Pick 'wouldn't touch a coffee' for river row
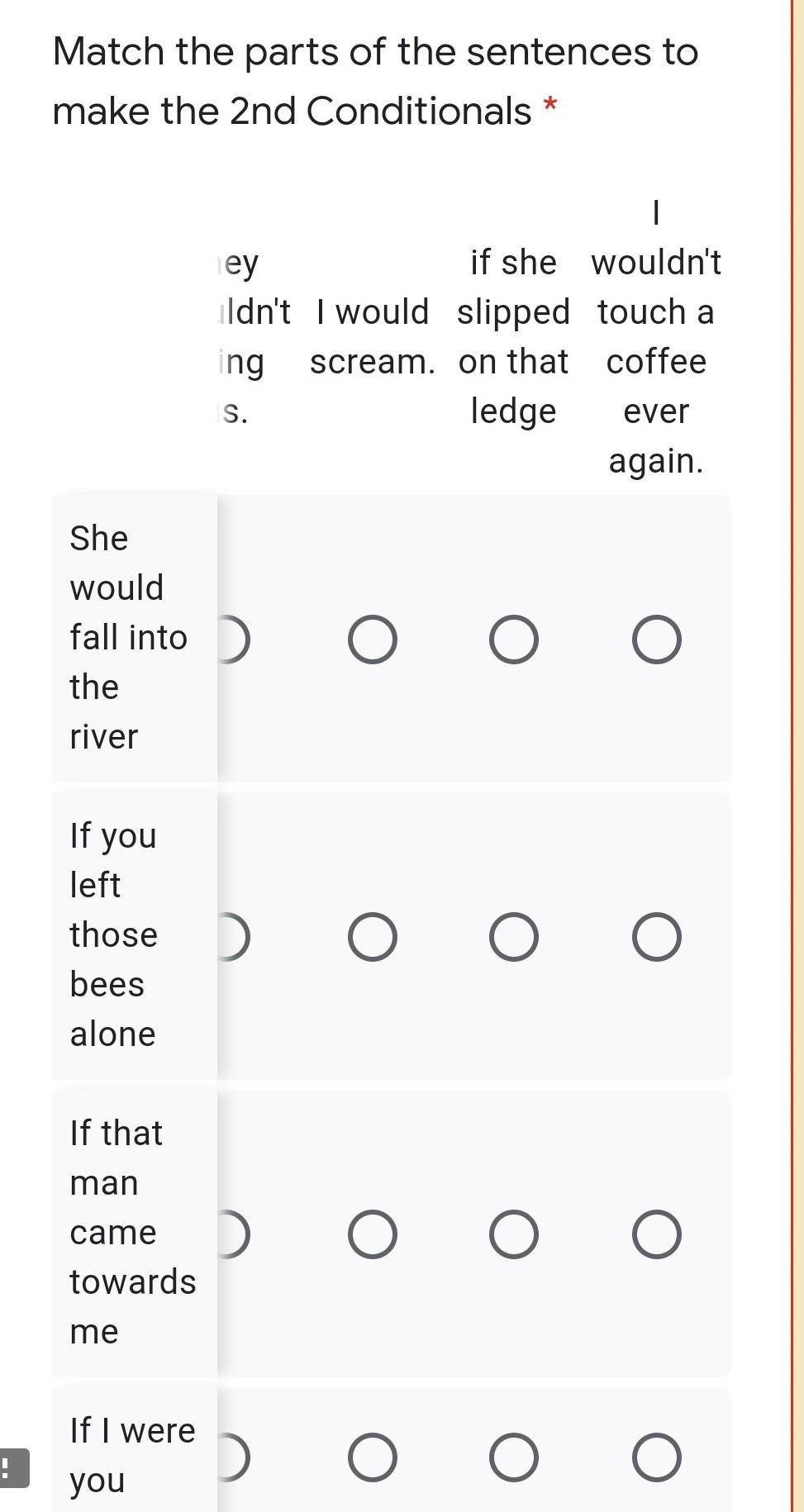 coord(656,640)
